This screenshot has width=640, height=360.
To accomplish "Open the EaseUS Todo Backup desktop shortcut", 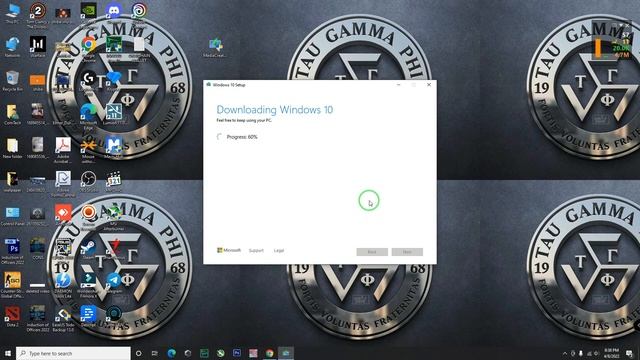I will point(63,319).
